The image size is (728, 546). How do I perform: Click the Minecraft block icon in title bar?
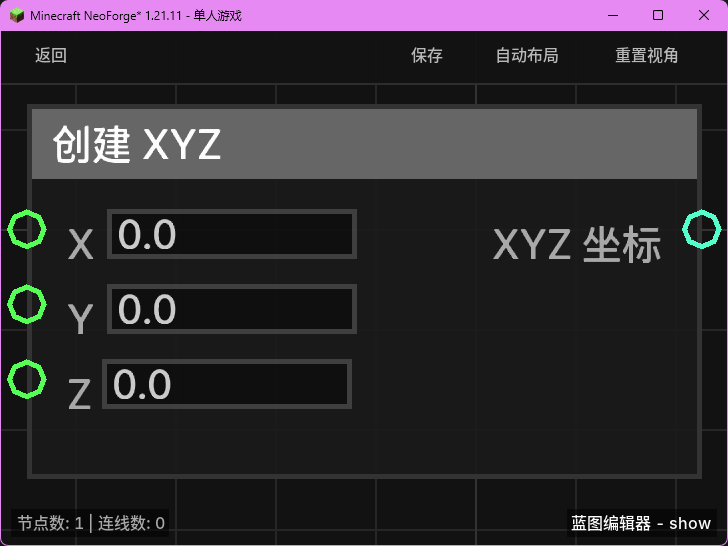(x=17, y=16)
